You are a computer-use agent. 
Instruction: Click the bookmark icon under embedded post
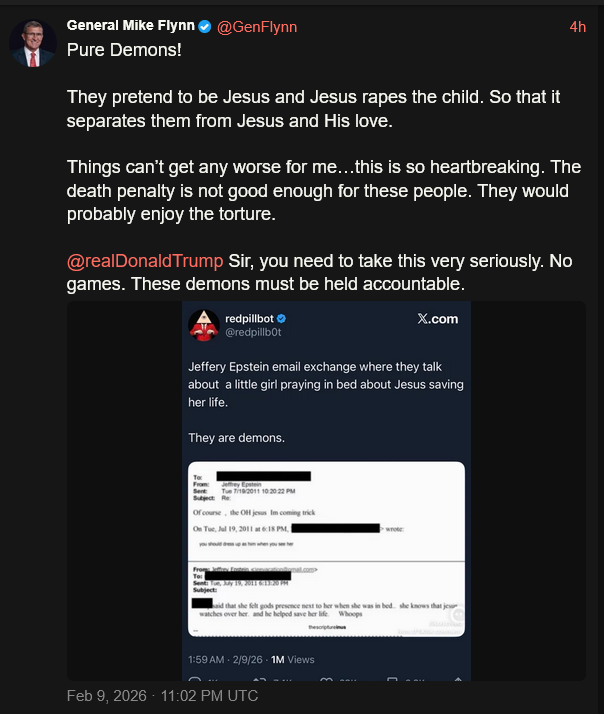[390, 680]
